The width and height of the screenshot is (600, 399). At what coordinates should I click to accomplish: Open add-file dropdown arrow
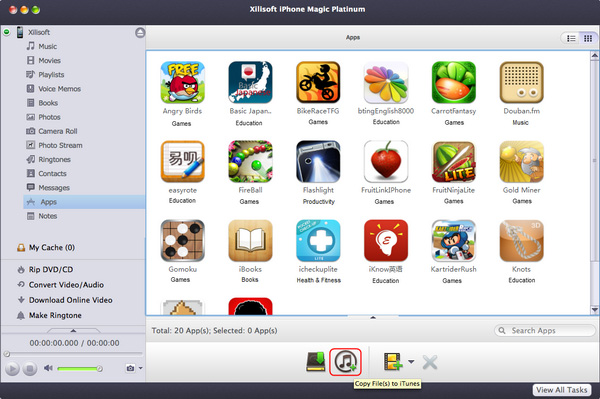tap(411, 362)
